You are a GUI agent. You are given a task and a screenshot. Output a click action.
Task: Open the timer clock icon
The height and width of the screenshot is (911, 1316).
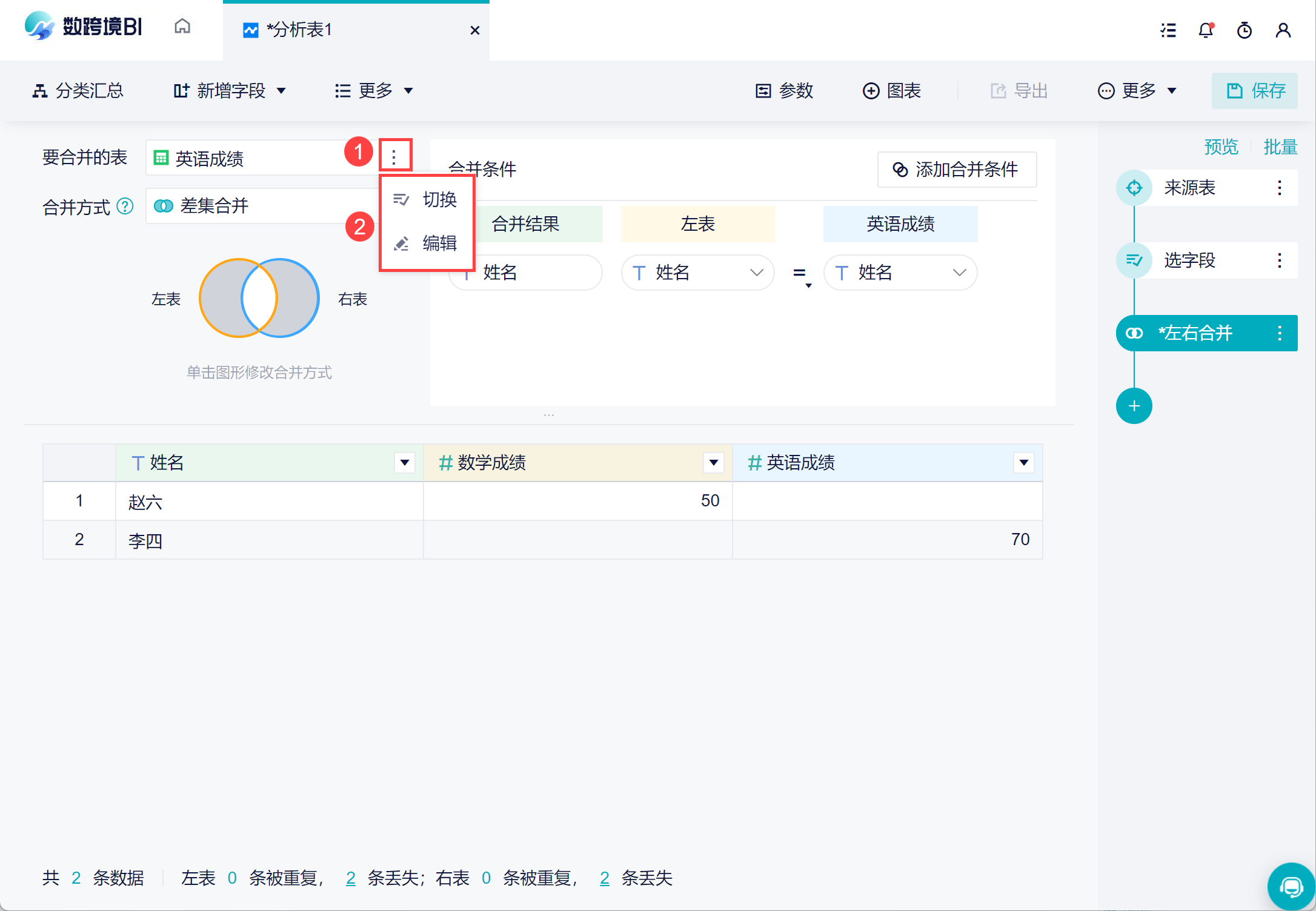pyautogui.click(x=1245, y=30)
